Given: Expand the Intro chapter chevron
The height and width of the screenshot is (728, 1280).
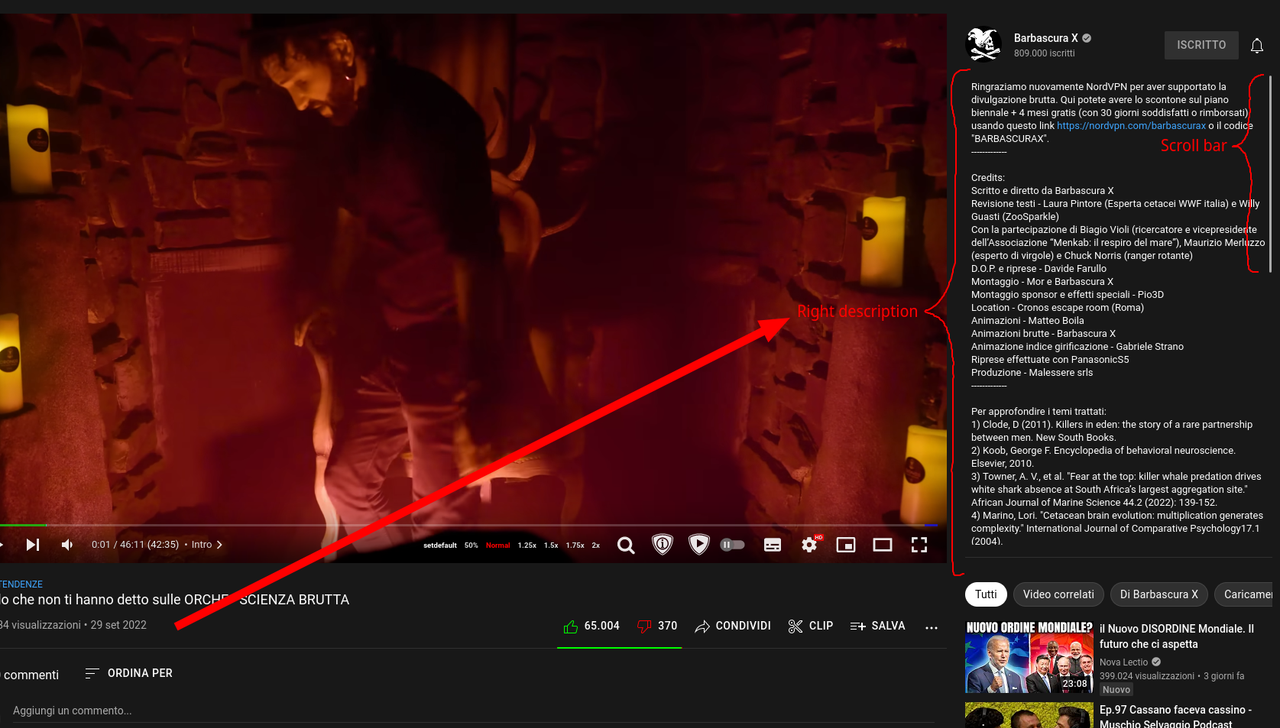Looking at the screenshot, I should pyautogui.click(x=219, y=545).
